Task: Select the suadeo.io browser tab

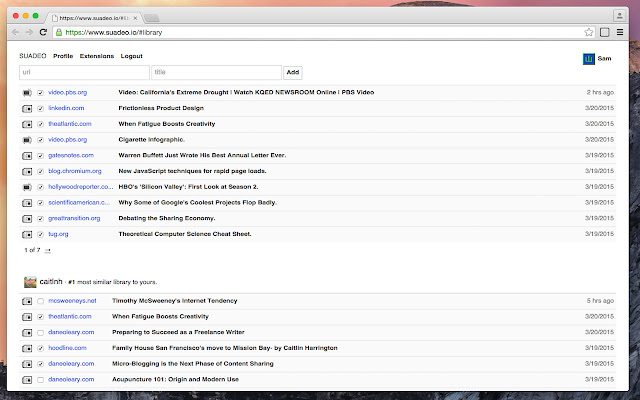Action: [x=95, y=18]
